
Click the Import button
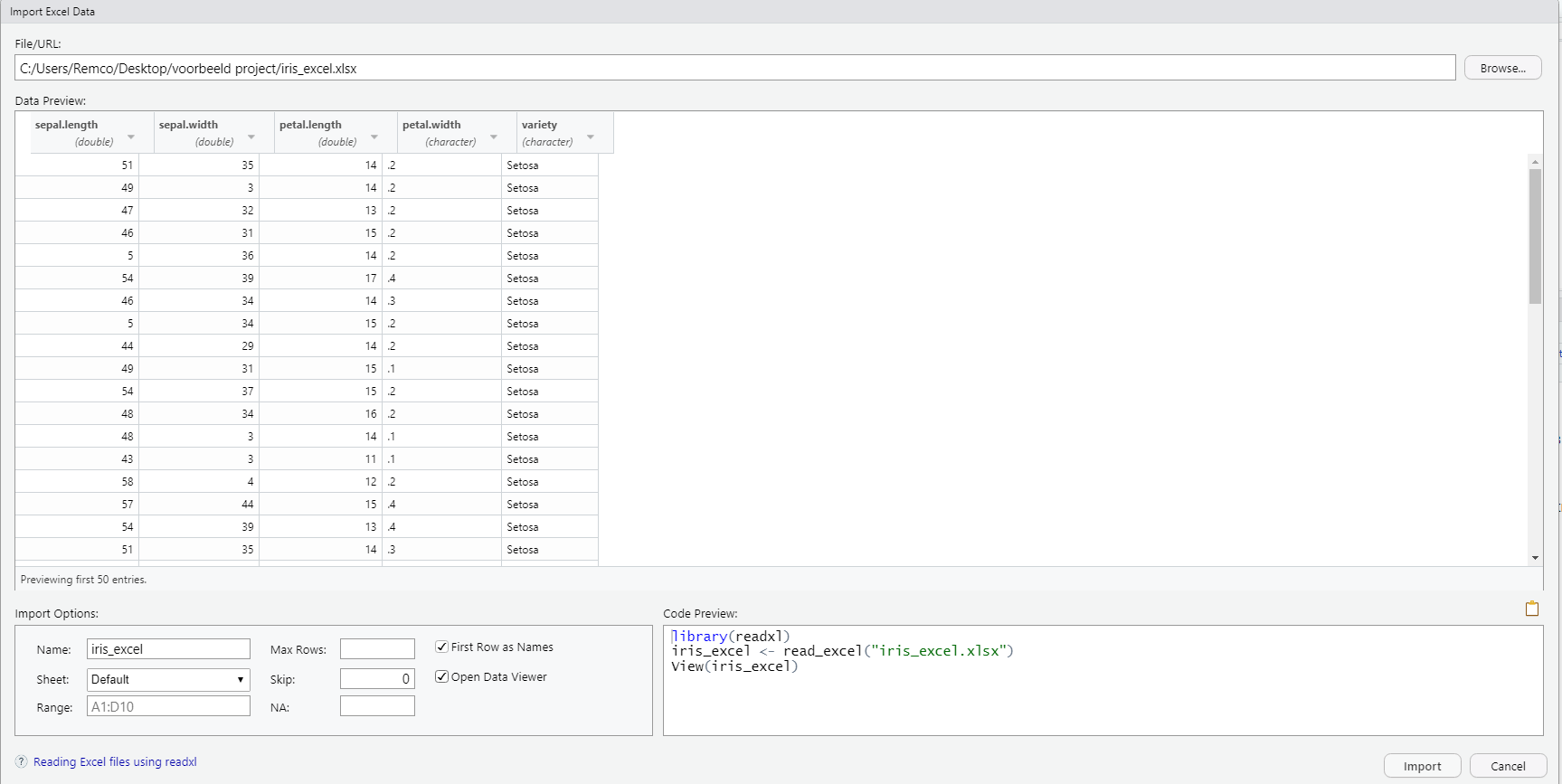[x=1422, y=766]
